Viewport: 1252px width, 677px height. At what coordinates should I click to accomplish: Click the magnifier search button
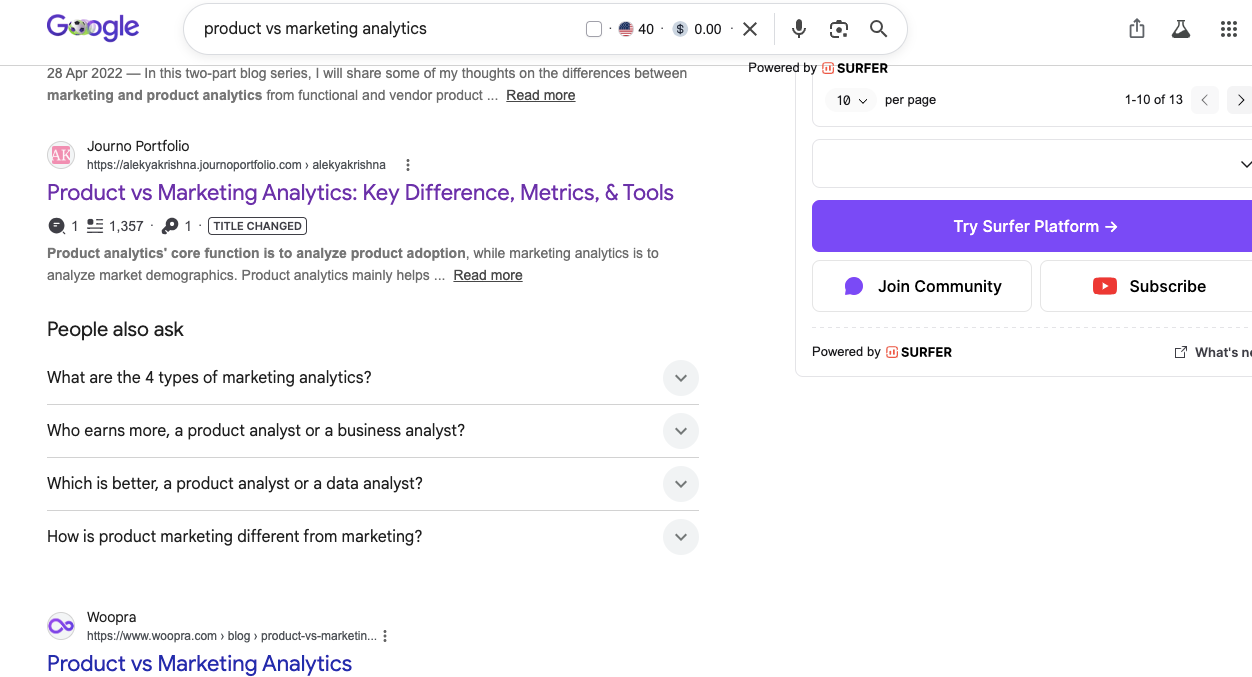pos(878,29)
